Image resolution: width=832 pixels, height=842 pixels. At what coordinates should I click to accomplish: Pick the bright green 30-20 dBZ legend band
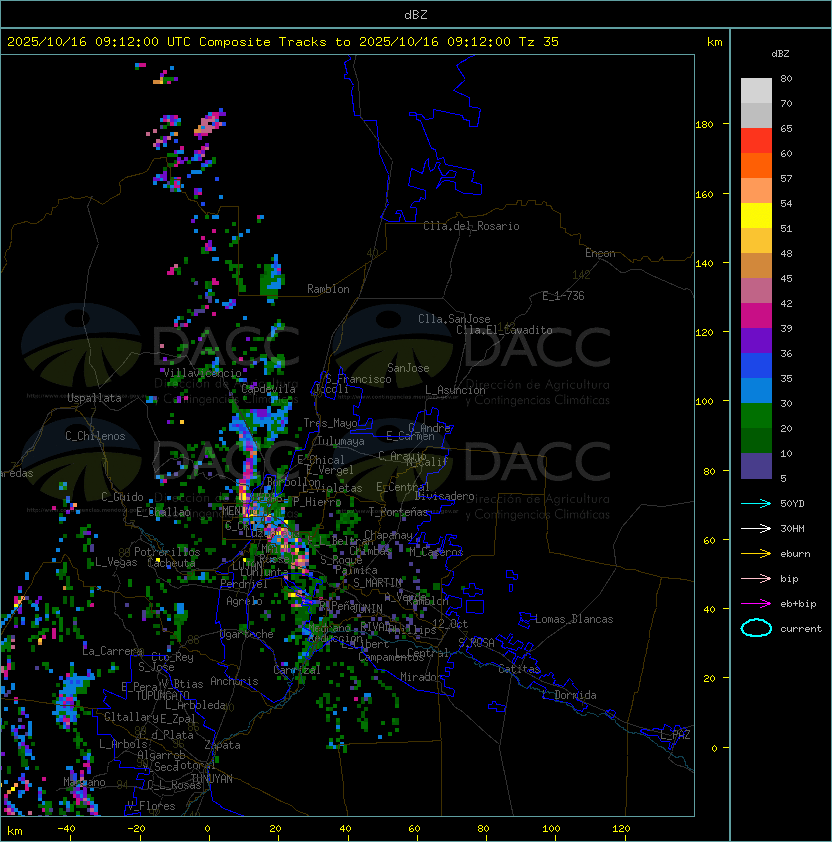756,416
